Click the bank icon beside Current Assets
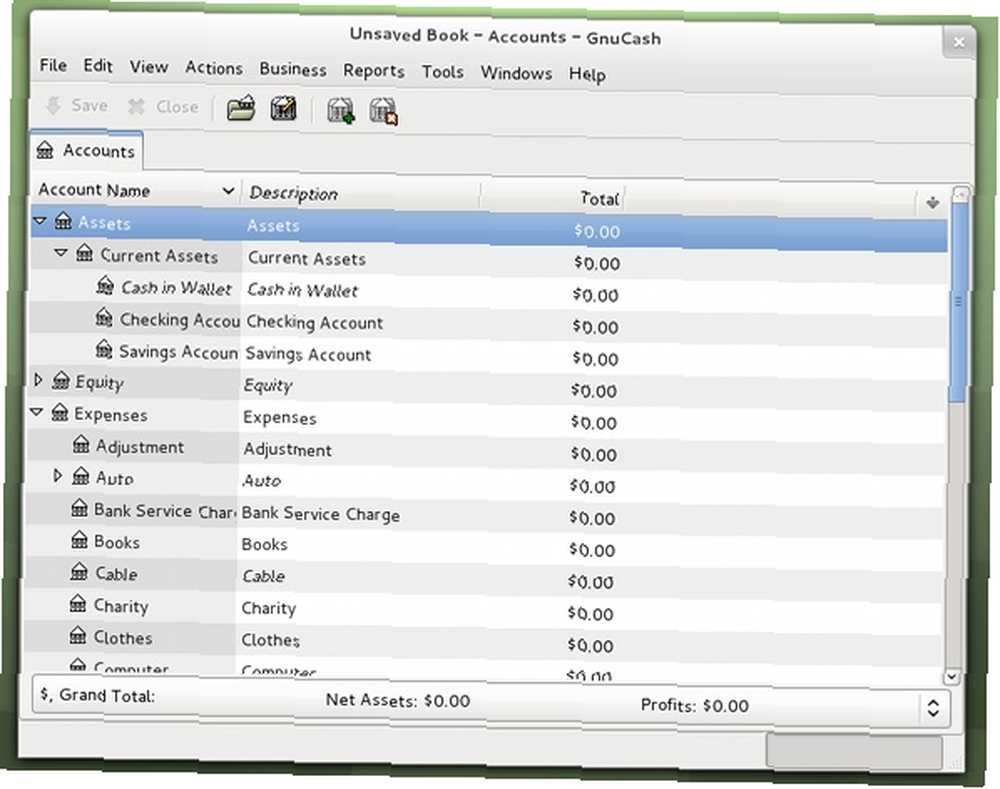The width and height of the screenshot is (1000, 789). point(84,253)
